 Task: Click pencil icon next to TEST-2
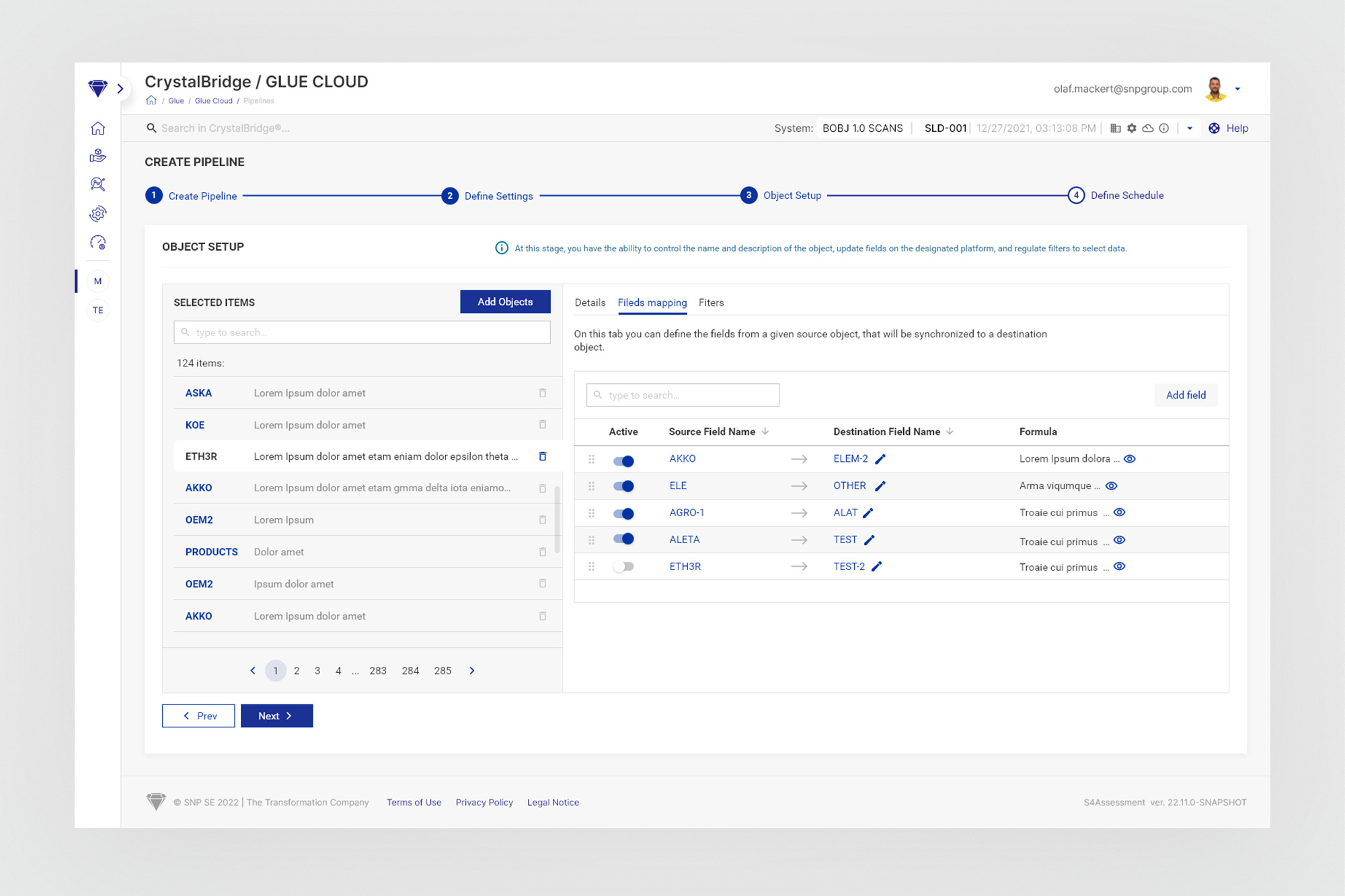click(877, 567)
